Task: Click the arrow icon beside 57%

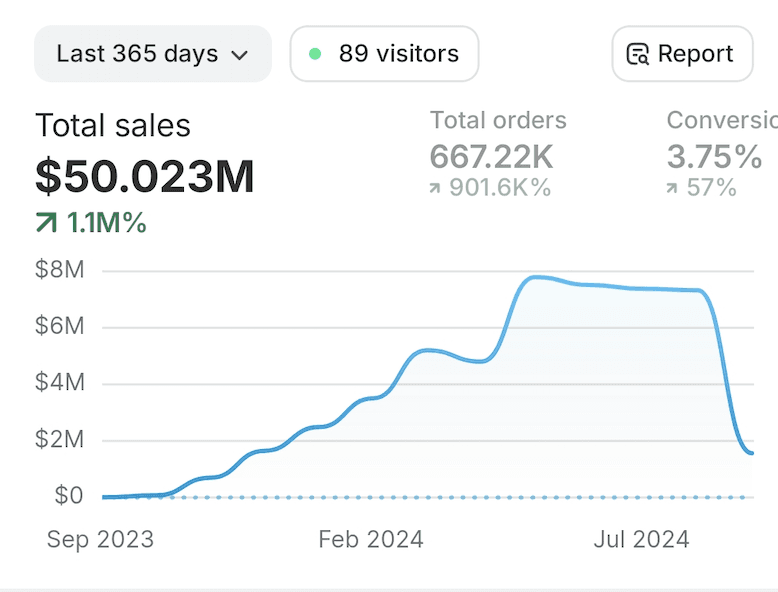Action: click(x=672, y=188)
